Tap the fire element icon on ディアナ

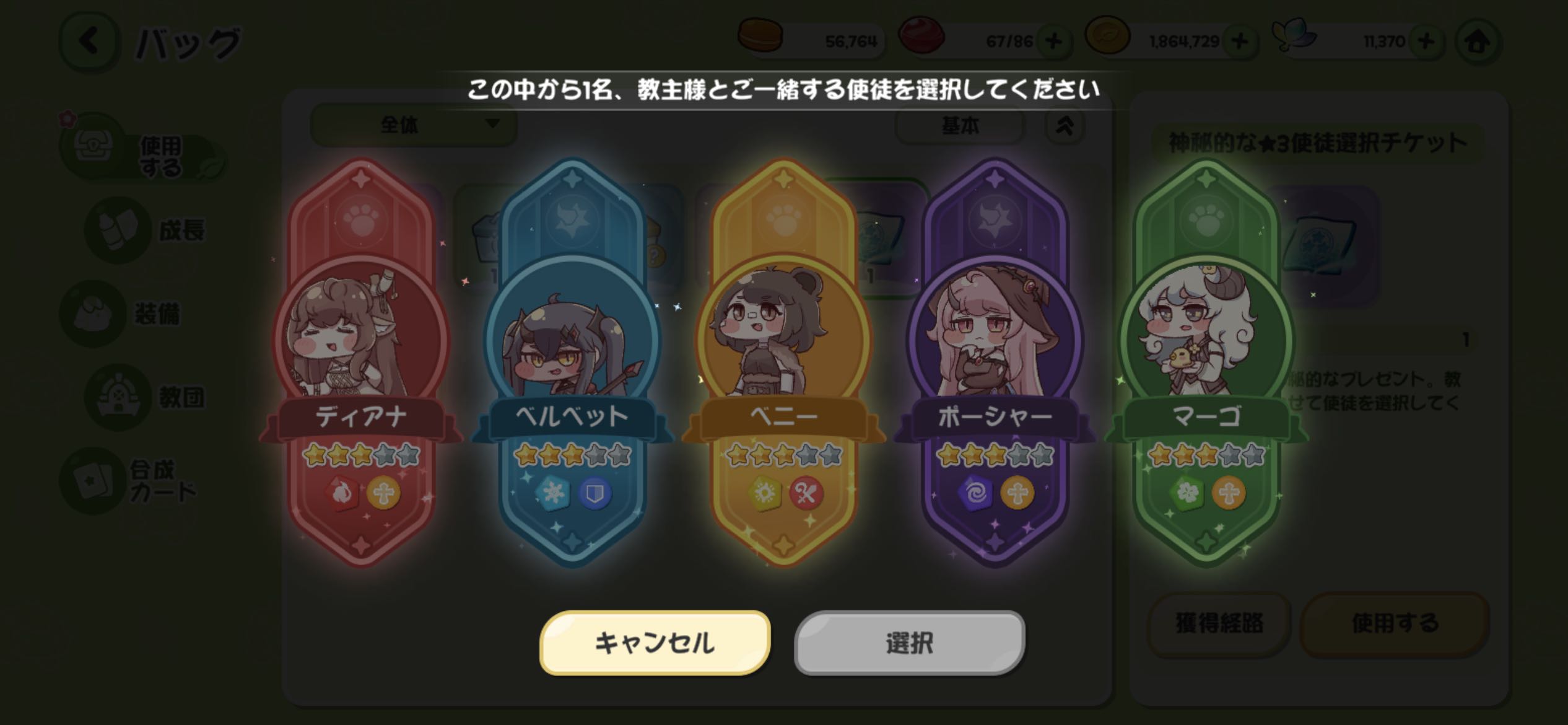click(341, 493)
